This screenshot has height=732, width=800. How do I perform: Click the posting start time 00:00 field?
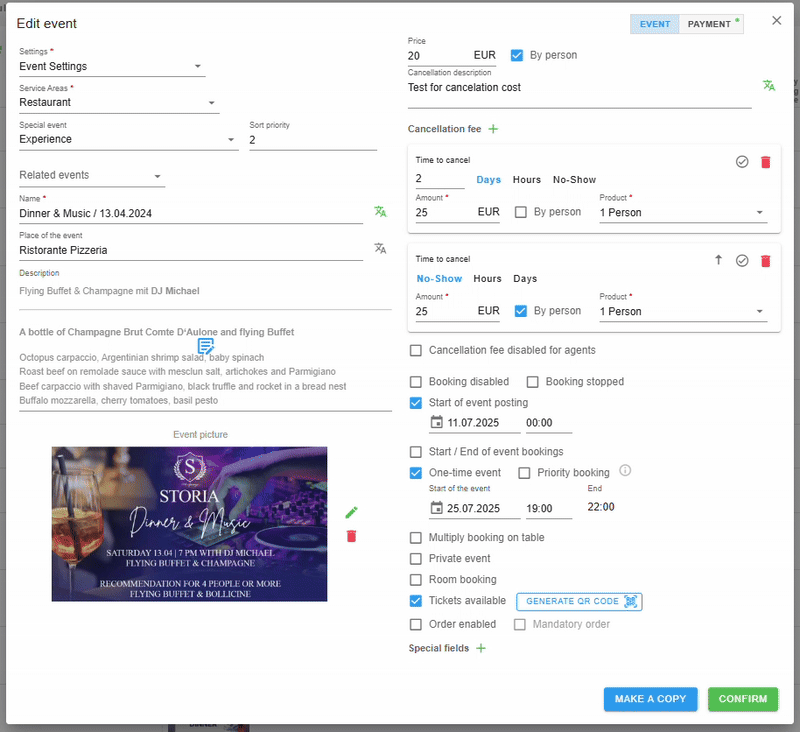pos(548,423)
